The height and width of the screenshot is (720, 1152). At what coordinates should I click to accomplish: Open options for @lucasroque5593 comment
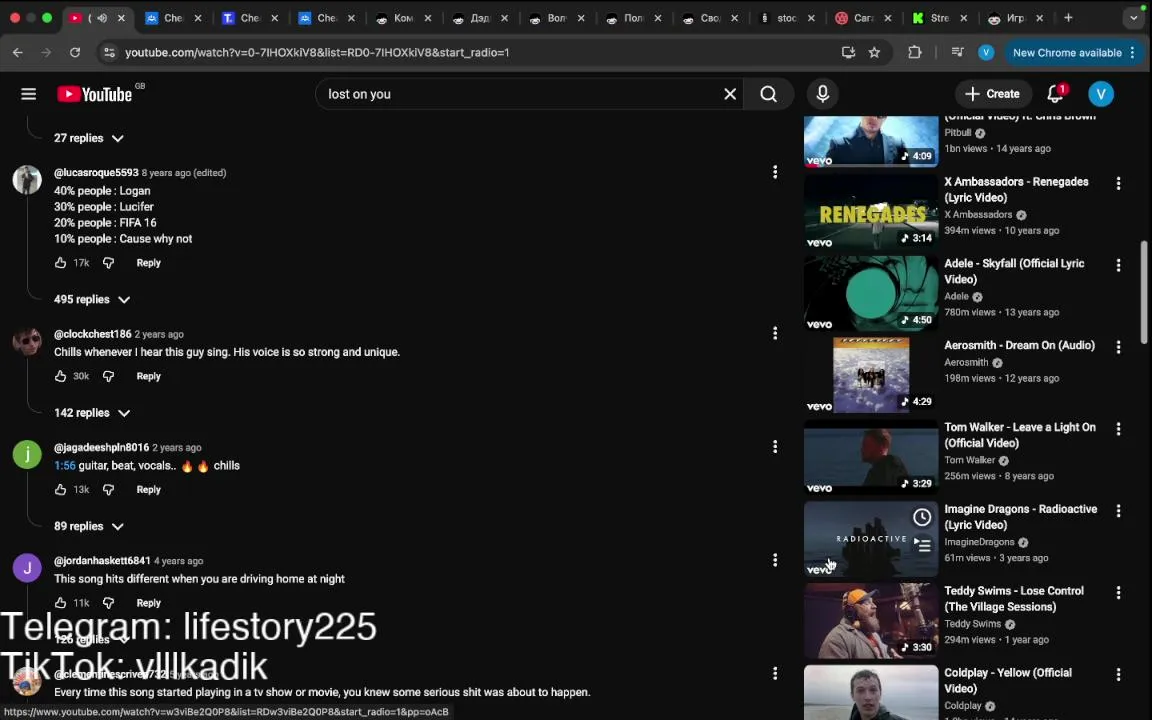pos(774,172)
